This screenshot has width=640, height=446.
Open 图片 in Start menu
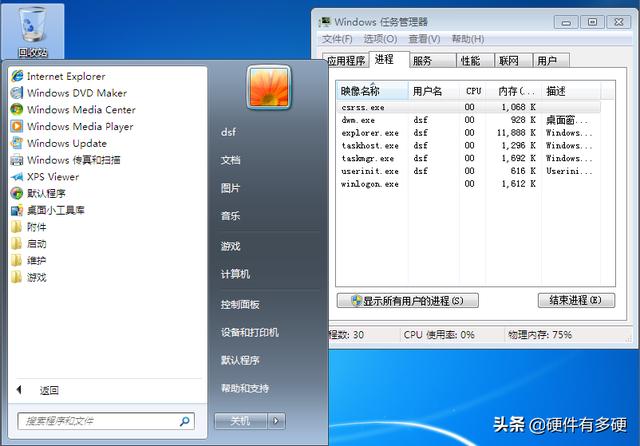230,188
